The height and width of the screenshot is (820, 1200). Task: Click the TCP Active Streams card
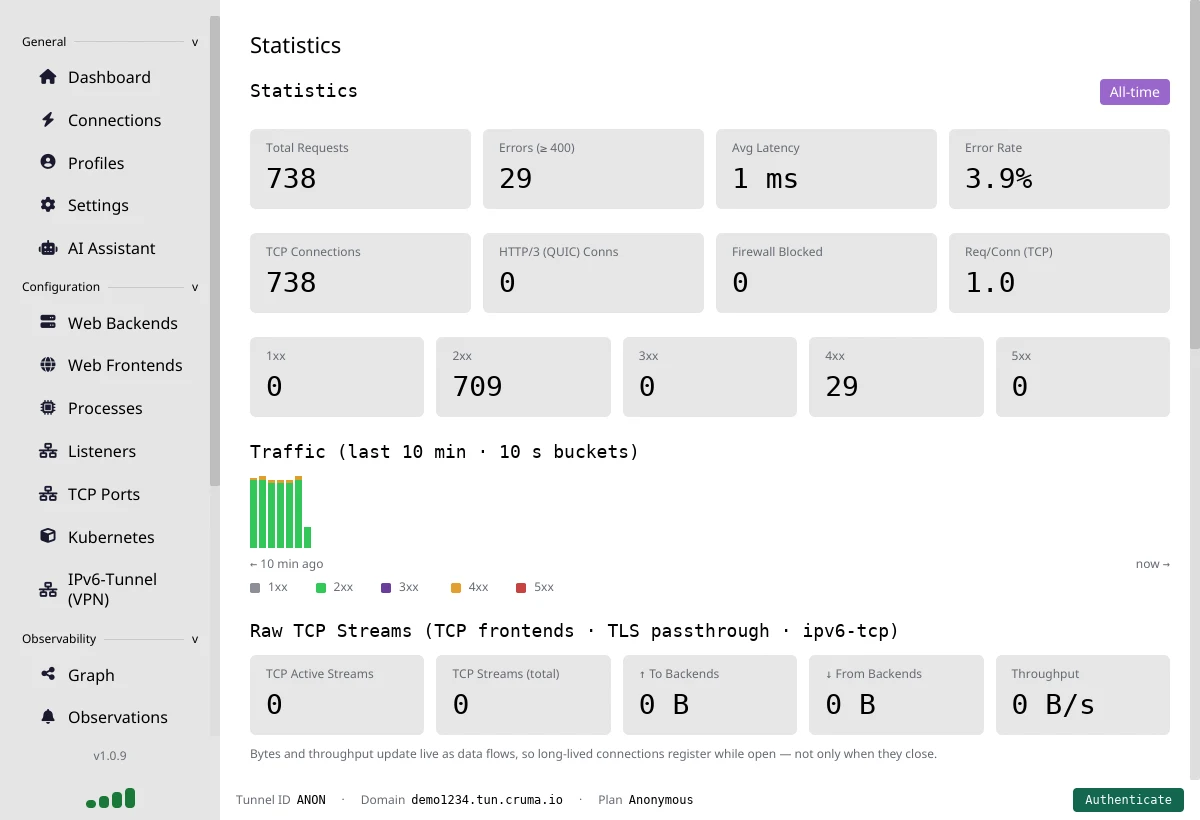tap(337, 695)
